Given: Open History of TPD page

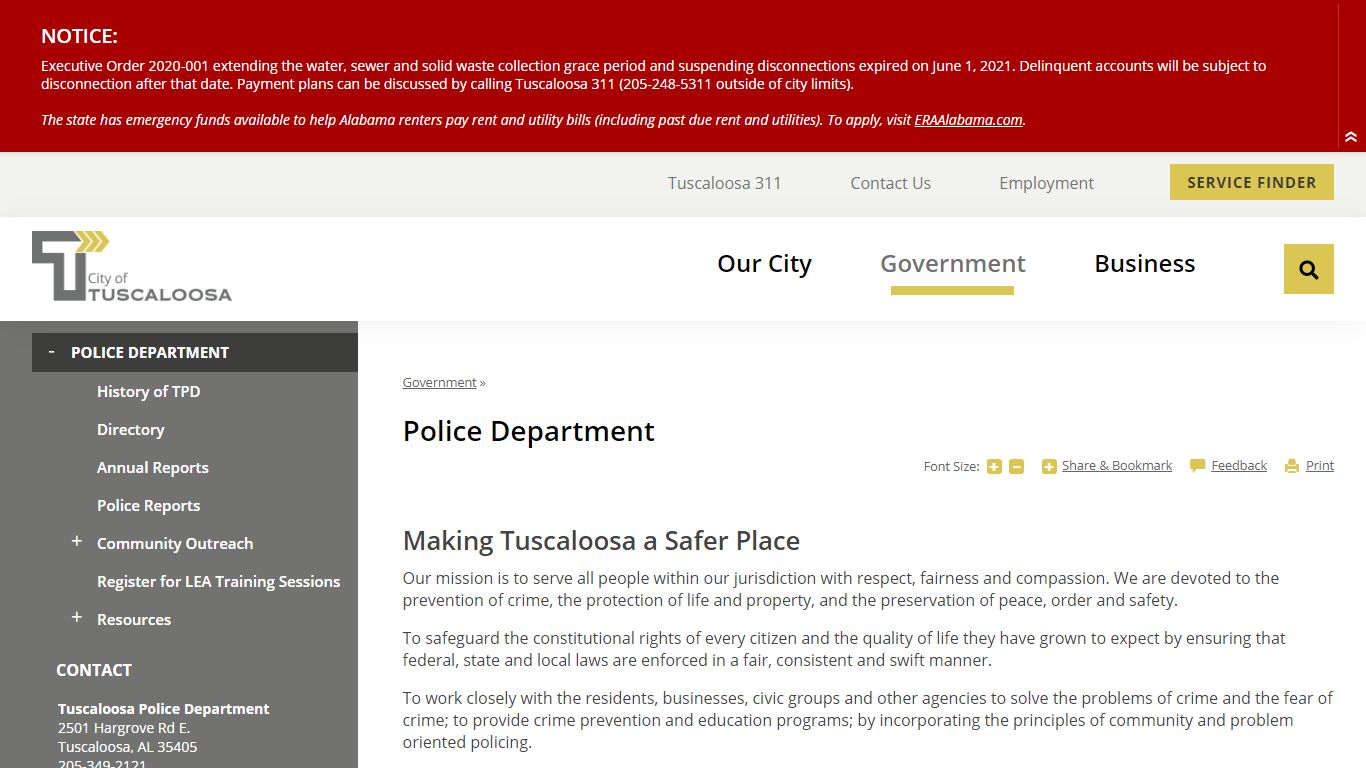Looking at the screenshot, I should tap(148, 391).
